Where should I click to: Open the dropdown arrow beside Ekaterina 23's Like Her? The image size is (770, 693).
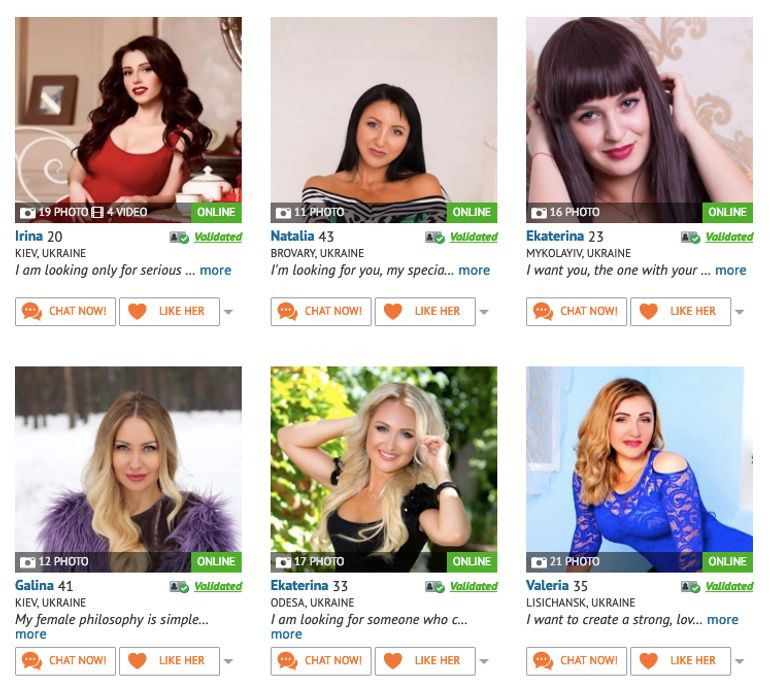point(740,312)
